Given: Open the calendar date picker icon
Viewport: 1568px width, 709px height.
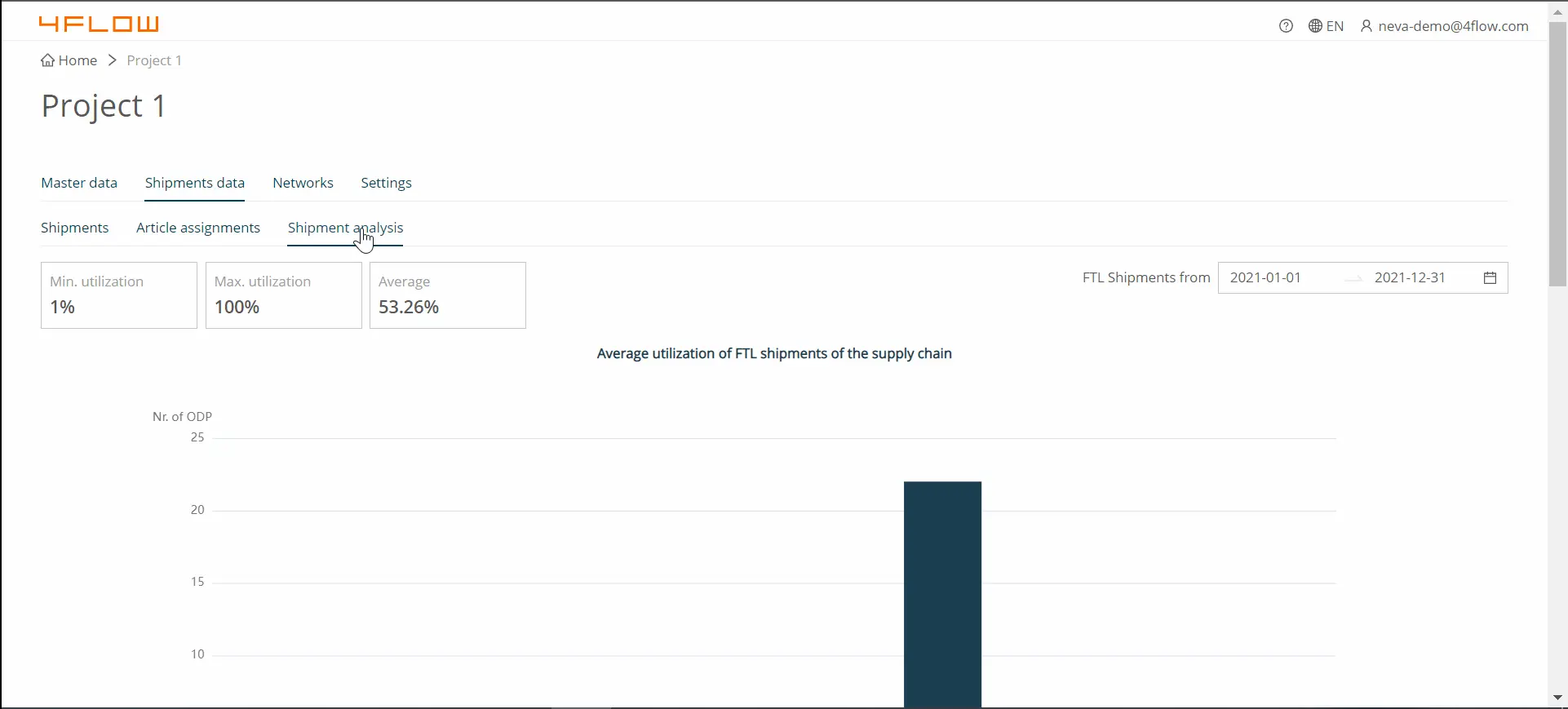Looking at the screenshot, I should 1490,277.
